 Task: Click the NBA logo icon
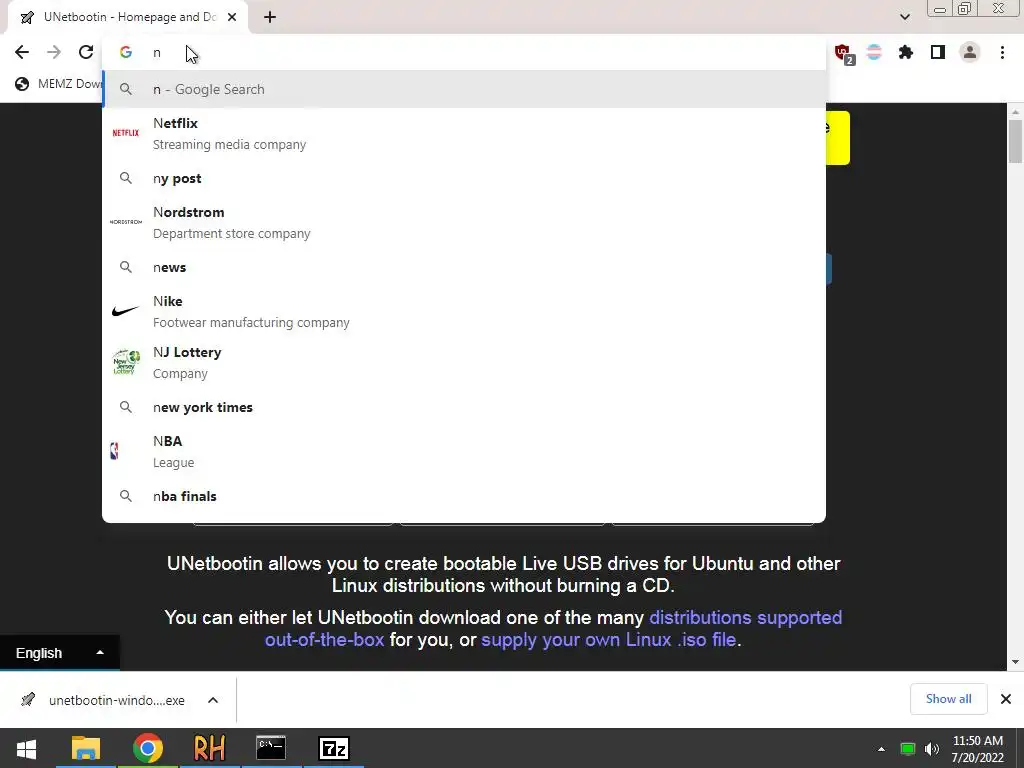(x=115, y=451)
